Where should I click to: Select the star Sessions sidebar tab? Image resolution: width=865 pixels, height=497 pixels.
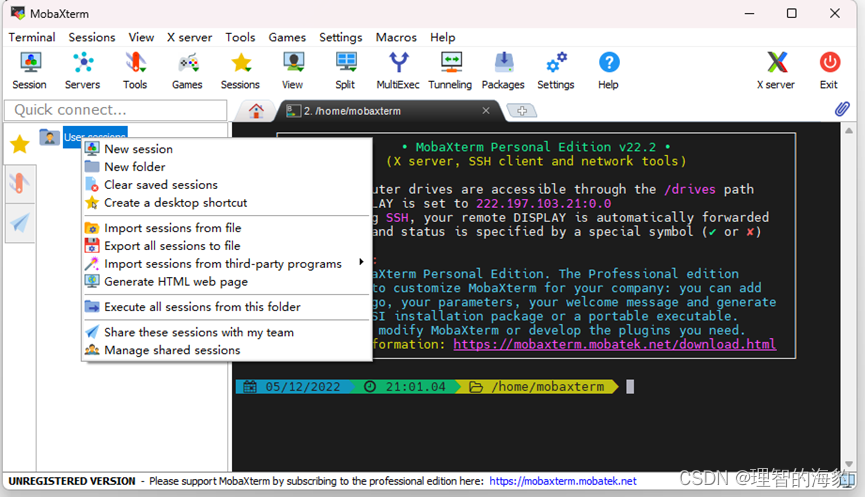pyautogui.click(x=20, y=145)
